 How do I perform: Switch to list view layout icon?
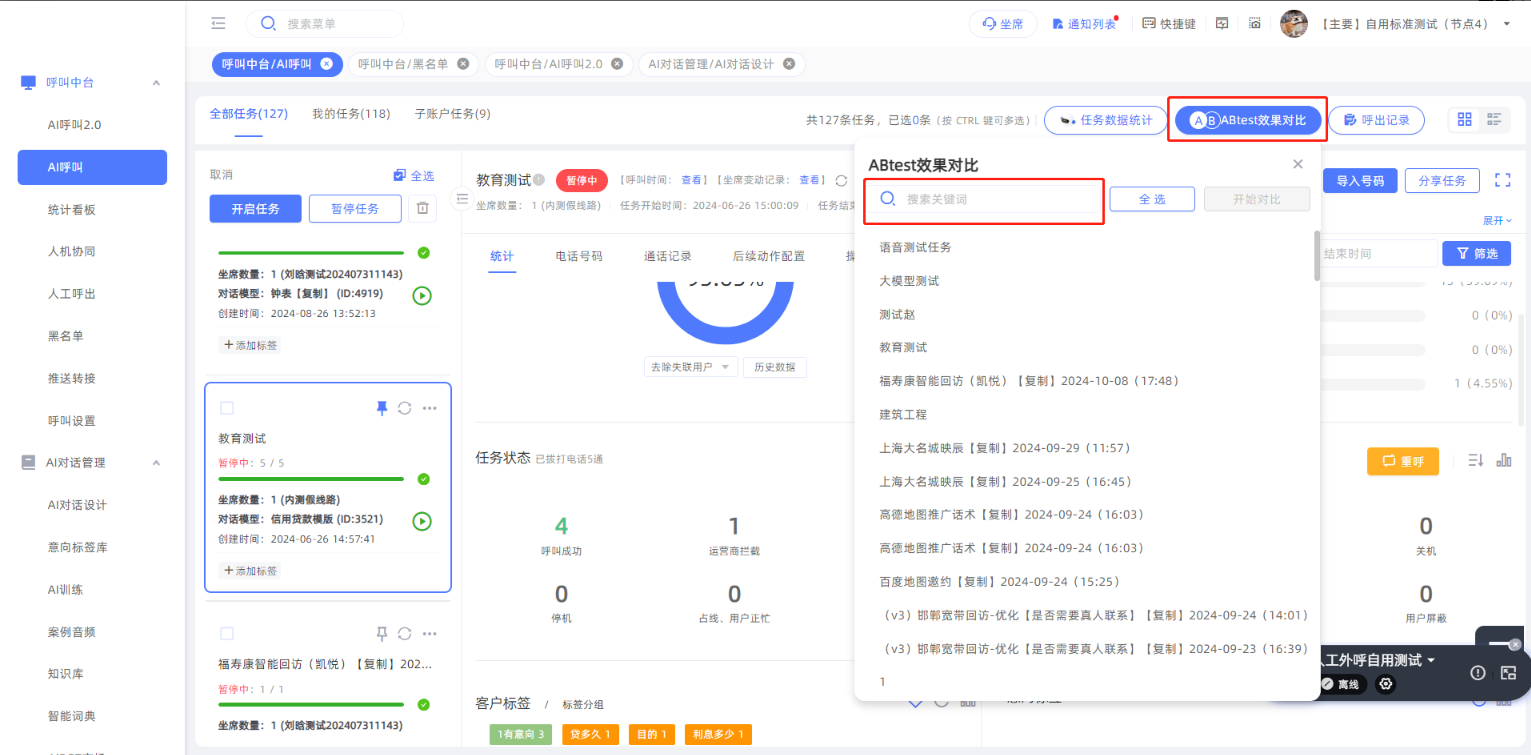[x=1495, y=120]
